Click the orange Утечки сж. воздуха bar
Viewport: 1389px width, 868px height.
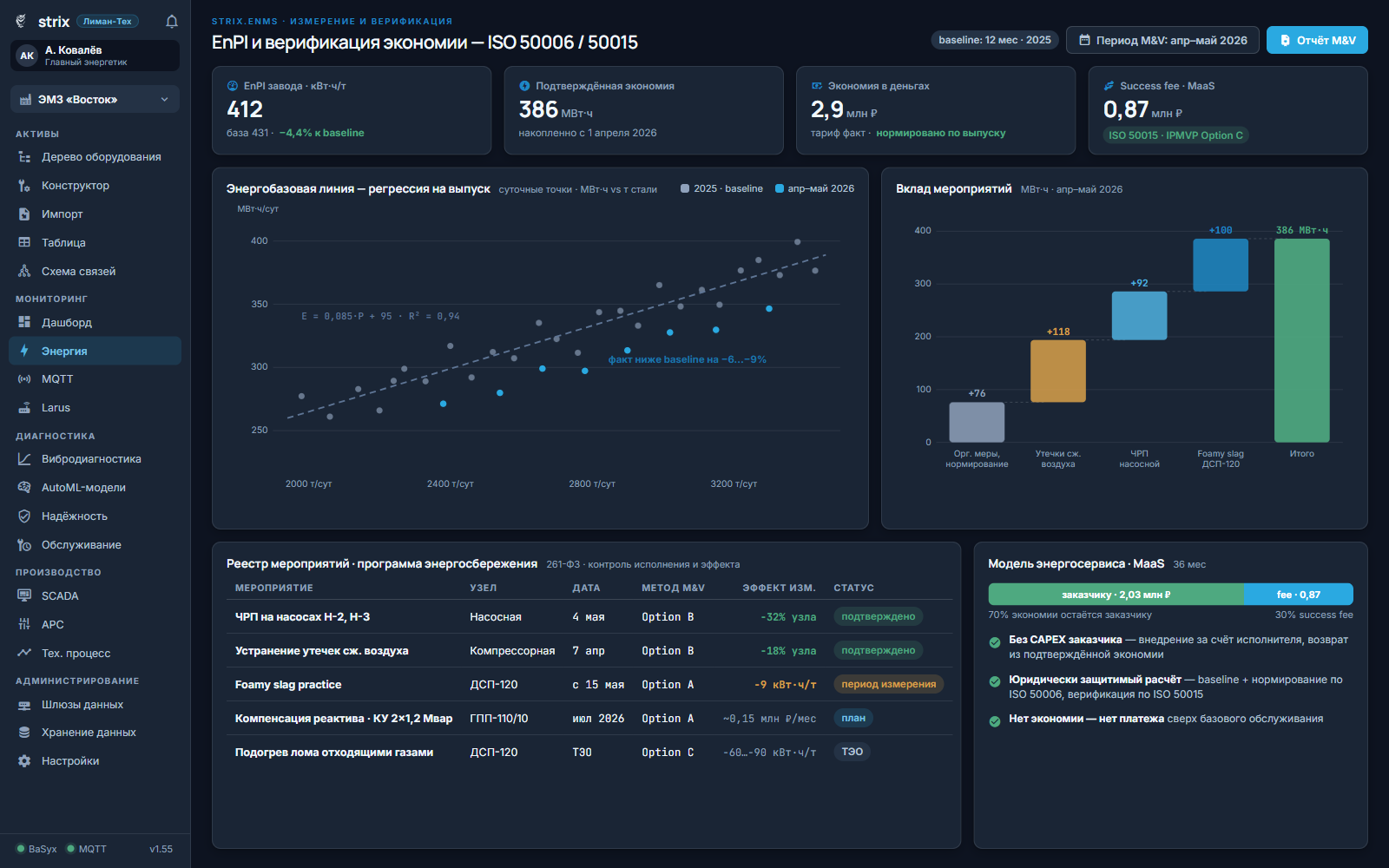[x=1057, y=371]
